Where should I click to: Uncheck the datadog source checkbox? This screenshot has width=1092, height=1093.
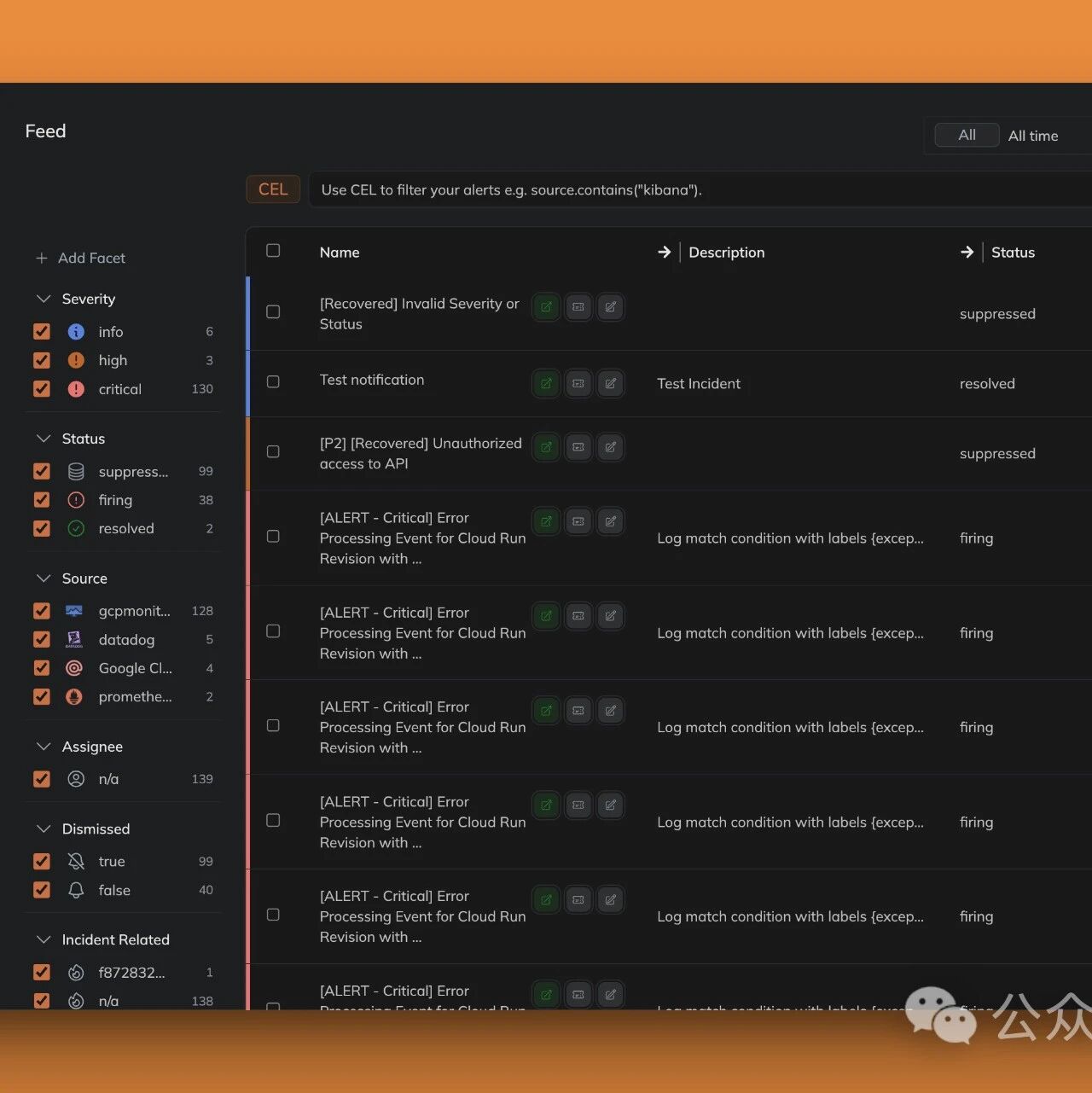41,640
